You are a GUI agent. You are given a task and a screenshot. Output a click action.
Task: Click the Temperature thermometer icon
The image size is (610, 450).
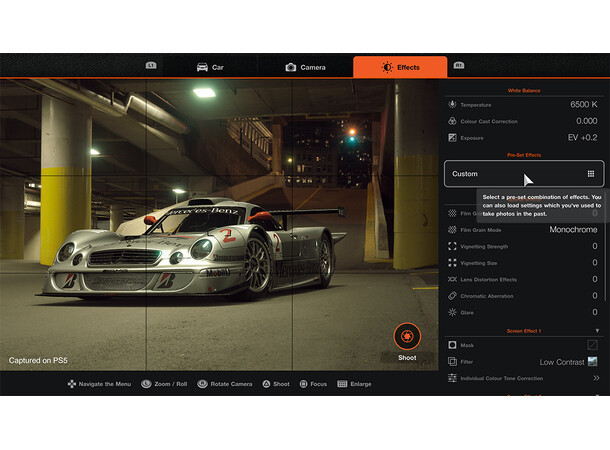[453, 104]
